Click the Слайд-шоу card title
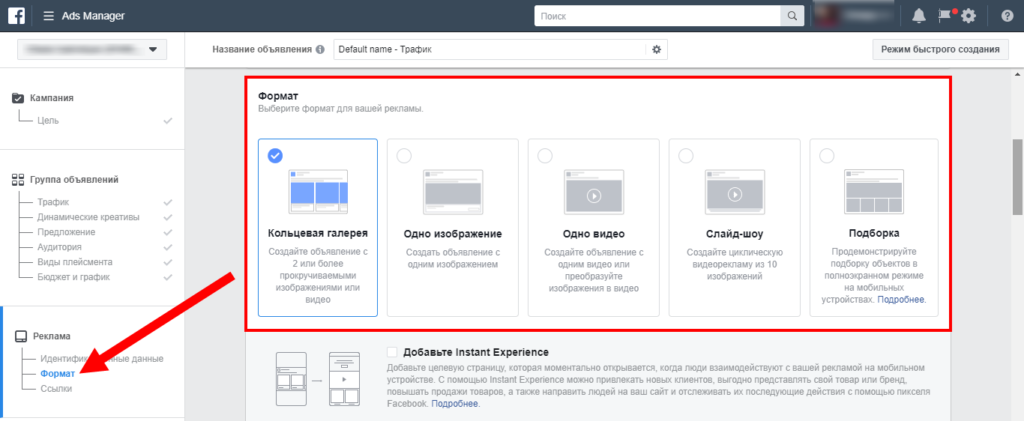The height and width of the screenshot is (421, 1024). pos(735,234)
